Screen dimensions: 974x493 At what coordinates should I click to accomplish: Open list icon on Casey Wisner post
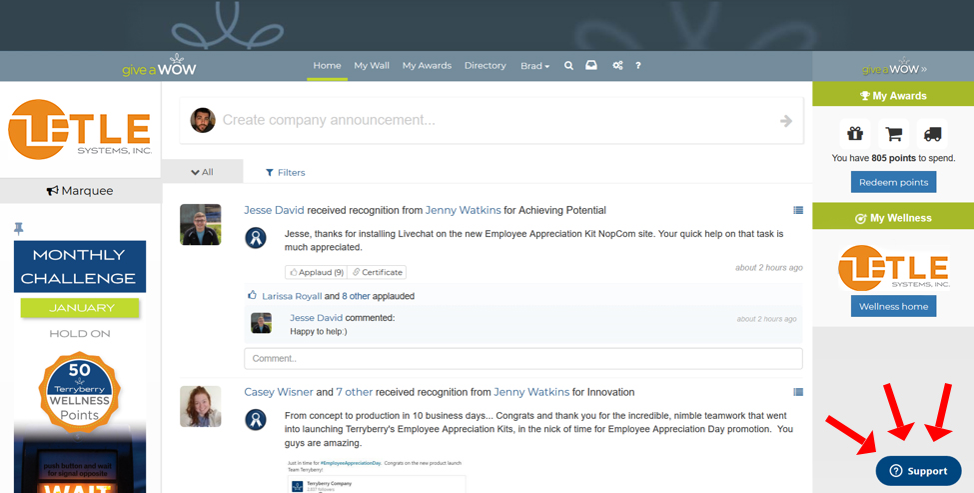point(798,392)
